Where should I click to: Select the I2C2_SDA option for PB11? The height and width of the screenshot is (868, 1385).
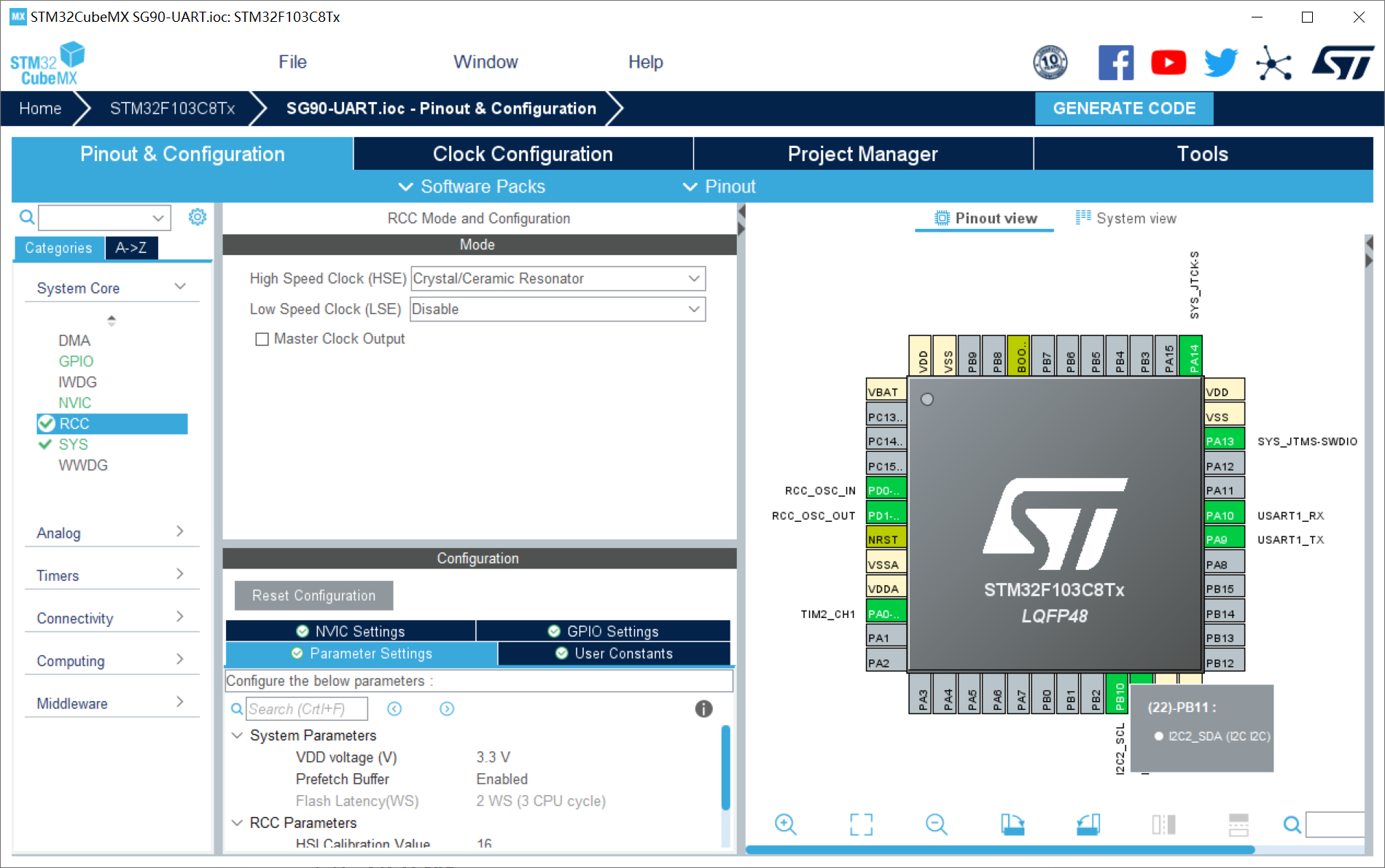(1212, 736)
